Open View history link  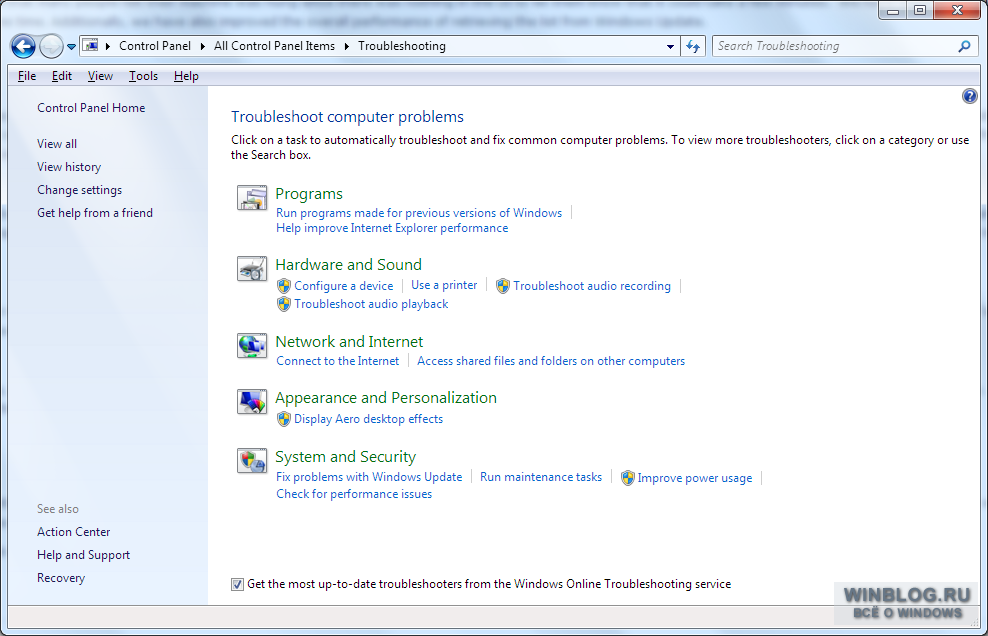69,167
